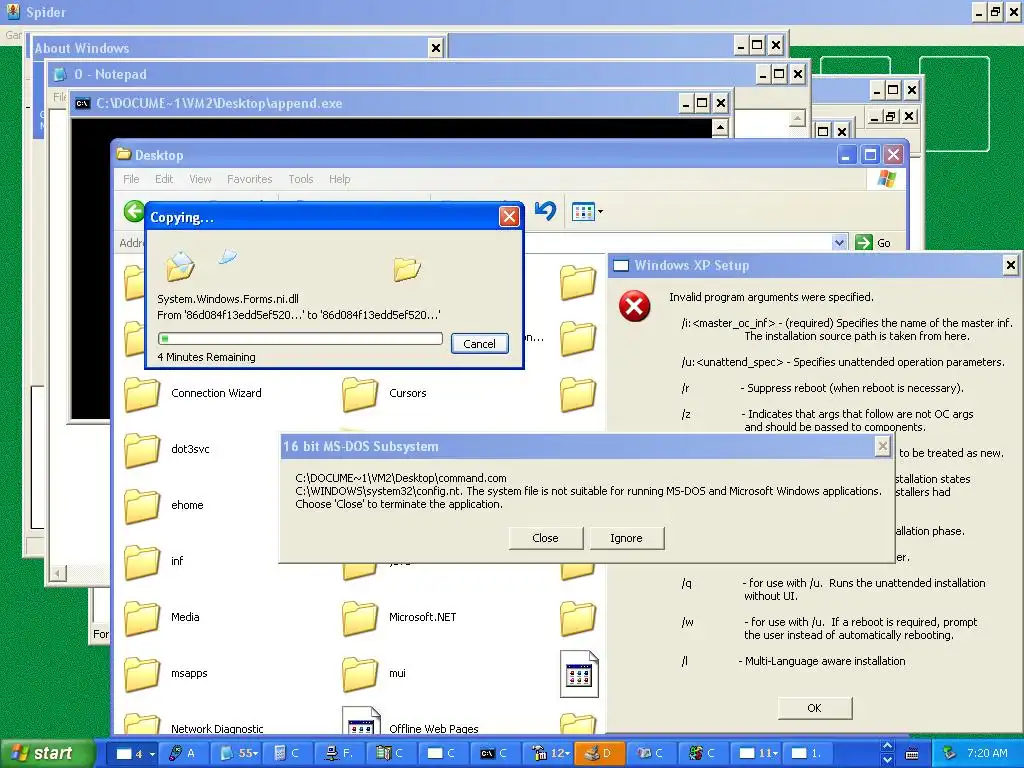This screenshot has width=1024, height=768.
Task: Click the keyboard icon in system tray
Action: (x=912, y=754)
